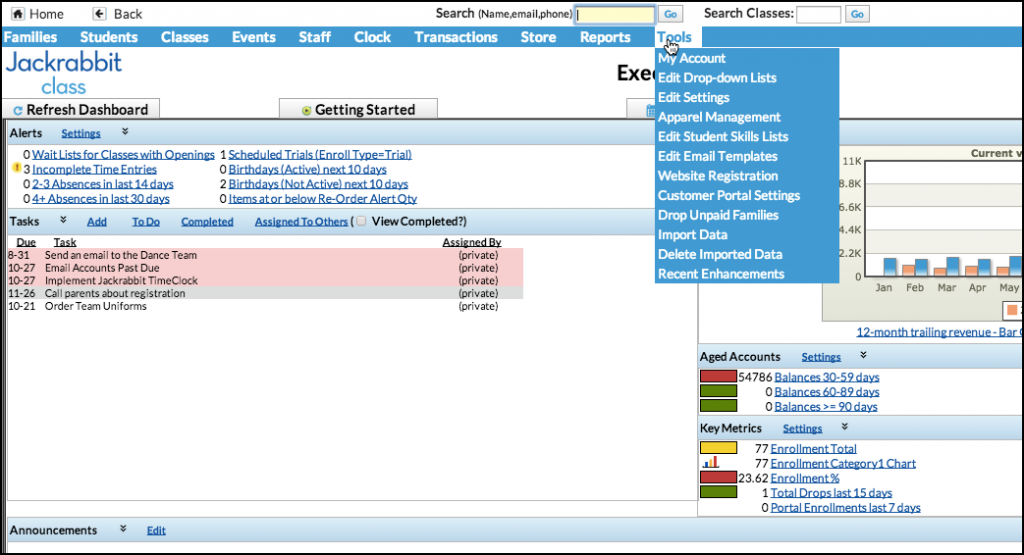The width and height of the screenshot is (1024, 555).
Task: Focus the Name, email, phone search field
Action: (615, 14)
